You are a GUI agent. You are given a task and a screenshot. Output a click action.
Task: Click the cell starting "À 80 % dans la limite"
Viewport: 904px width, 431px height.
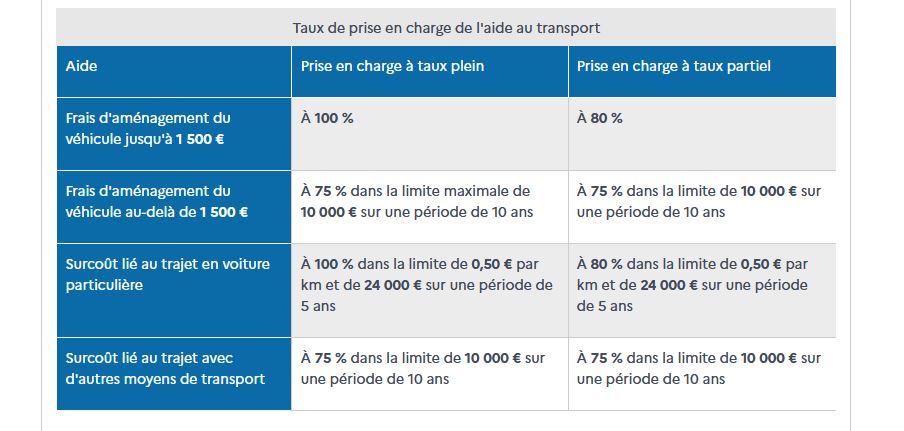[x=699, y=284]
